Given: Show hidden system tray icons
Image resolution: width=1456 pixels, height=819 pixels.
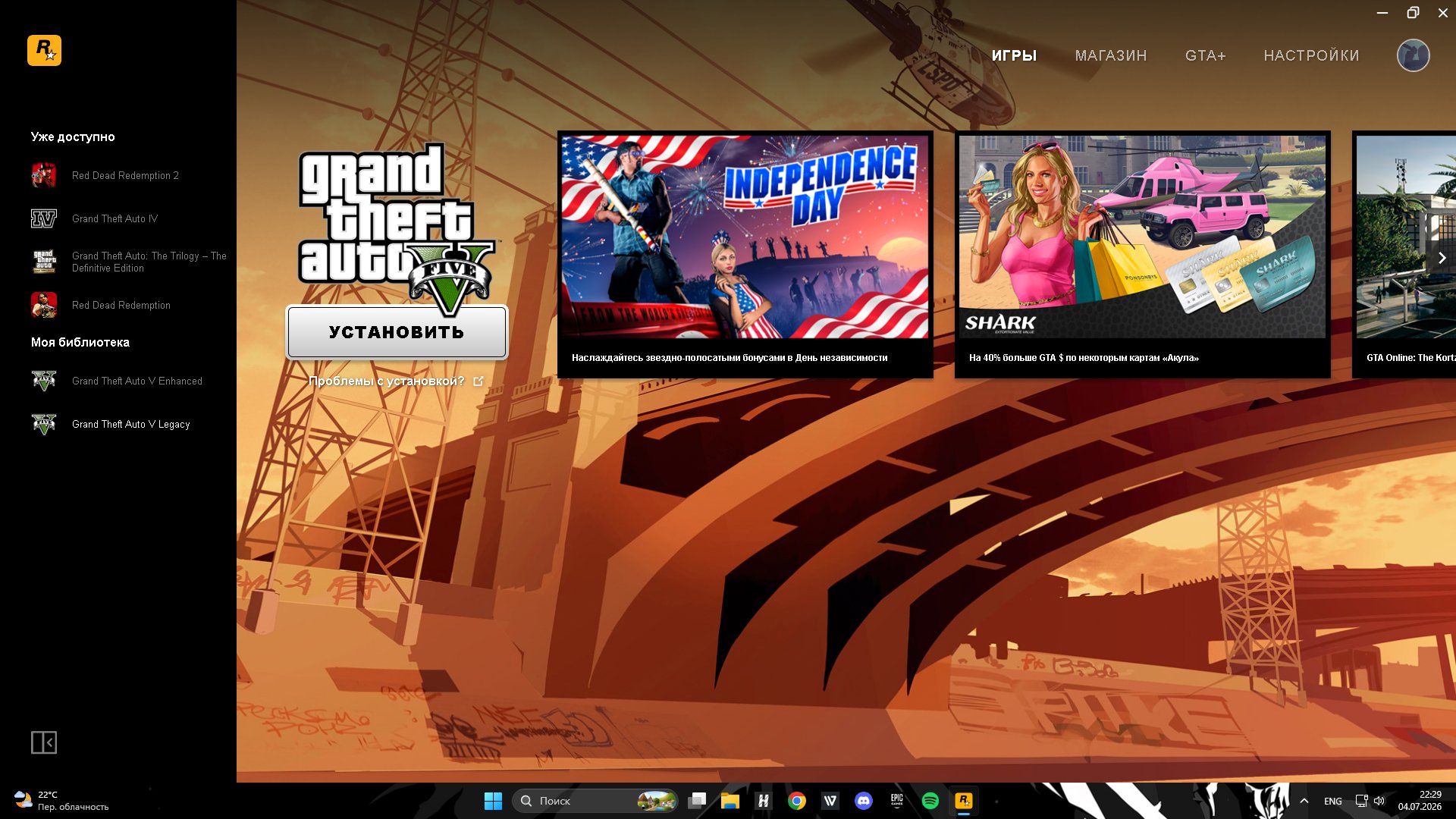Looking at the screenshot, I should pyautogui.click(x=1304, y=801).
